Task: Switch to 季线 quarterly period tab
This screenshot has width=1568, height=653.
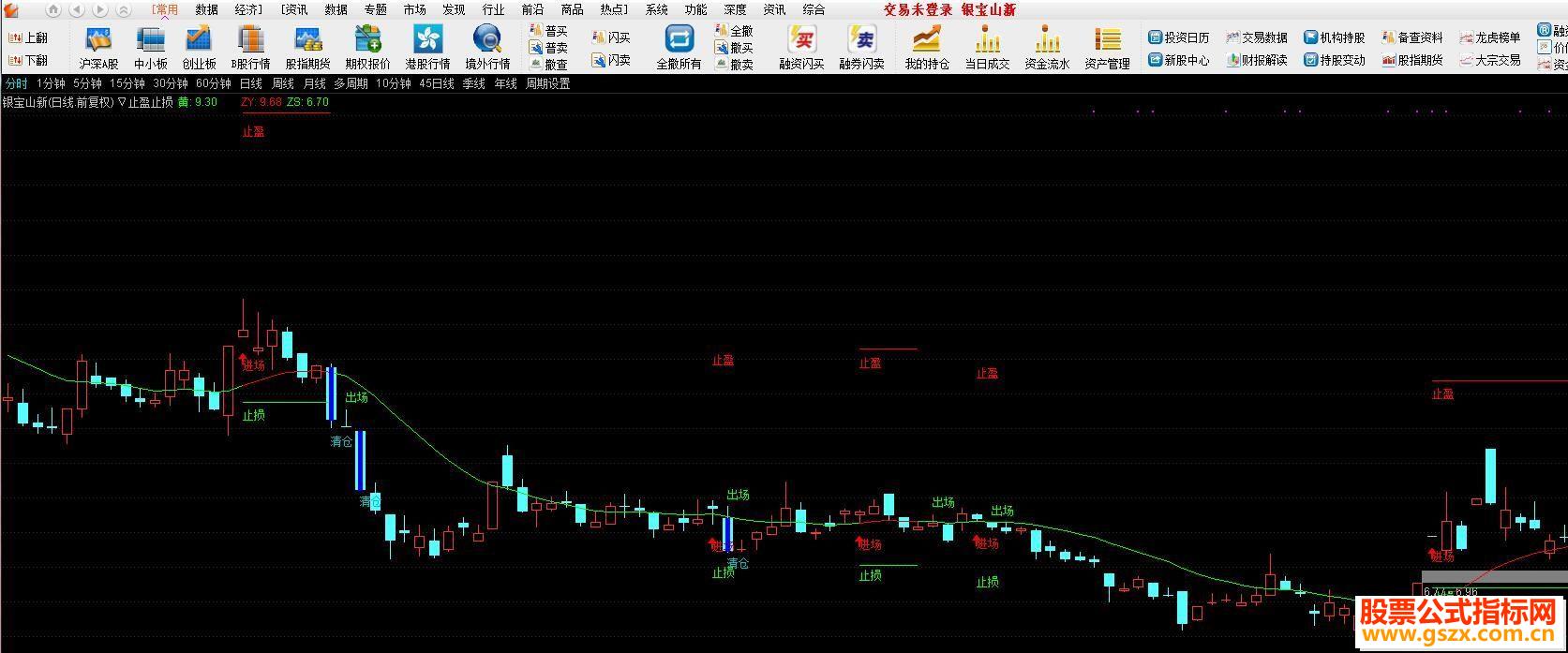Action: 473,83
